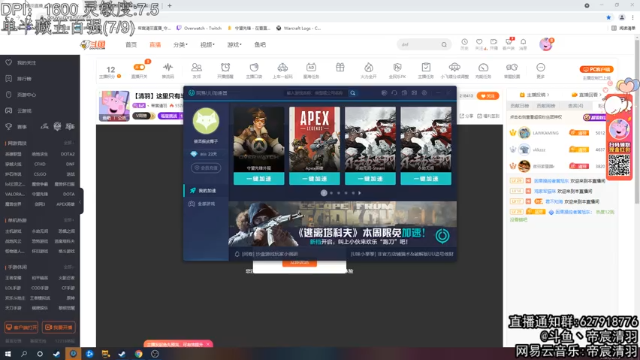The image size is (640, 360).
Task: Open Chrome from the Windows taskbar
Action: point(138,354)
